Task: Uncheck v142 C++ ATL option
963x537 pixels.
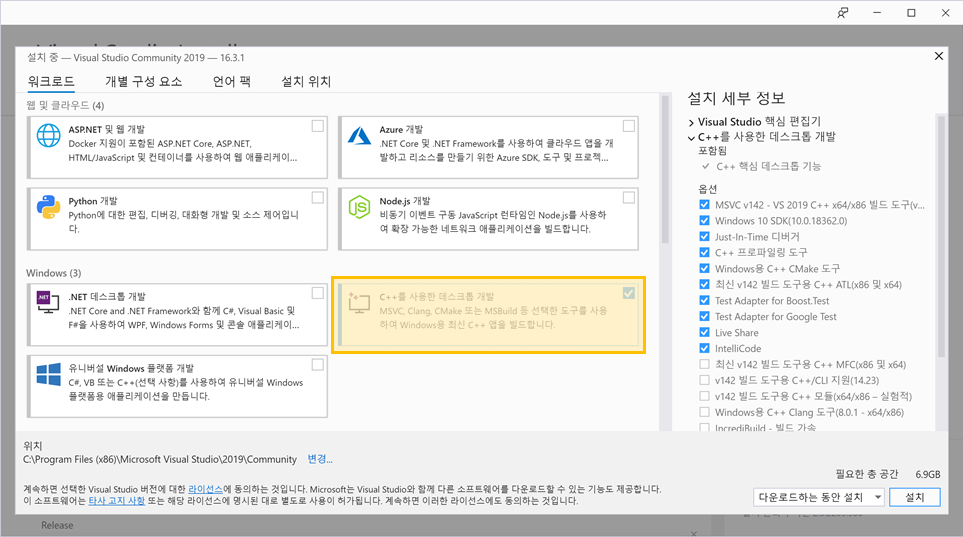Action: point(704,284)
